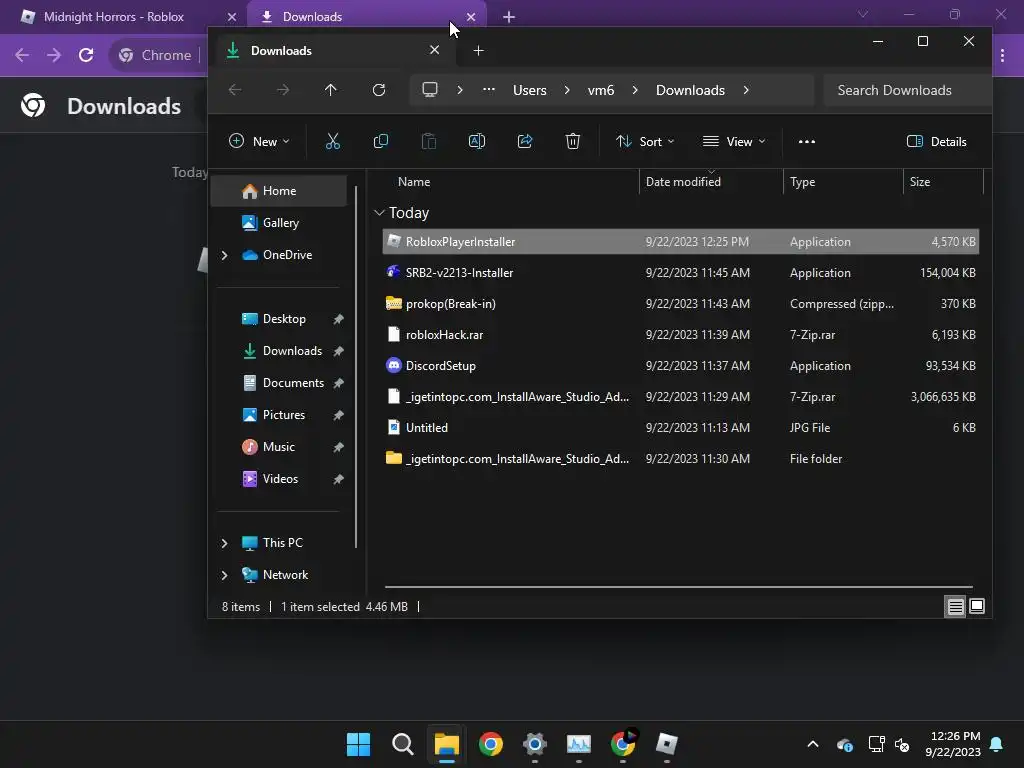Open the Windows Start menu

click(358, 744)
